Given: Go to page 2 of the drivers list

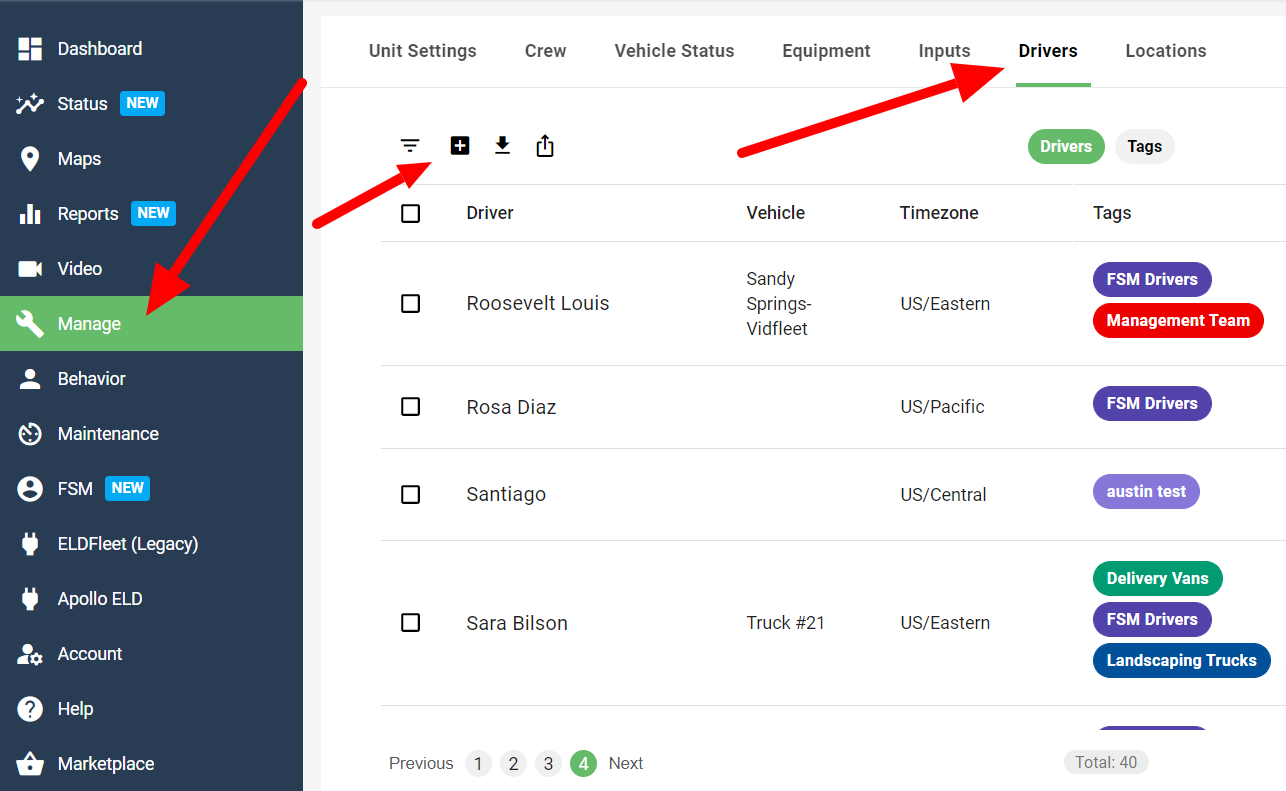Looking at the screenshot, I should tap(513, 763).
